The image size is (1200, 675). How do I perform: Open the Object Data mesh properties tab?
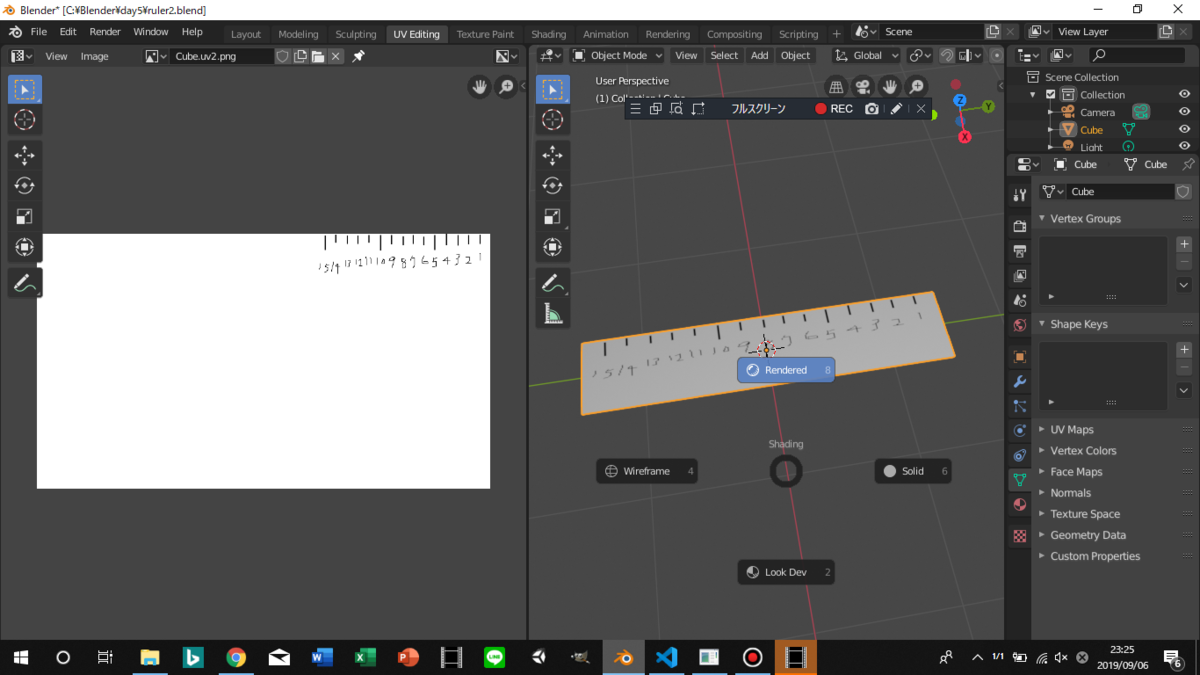tap(1019, 480)
